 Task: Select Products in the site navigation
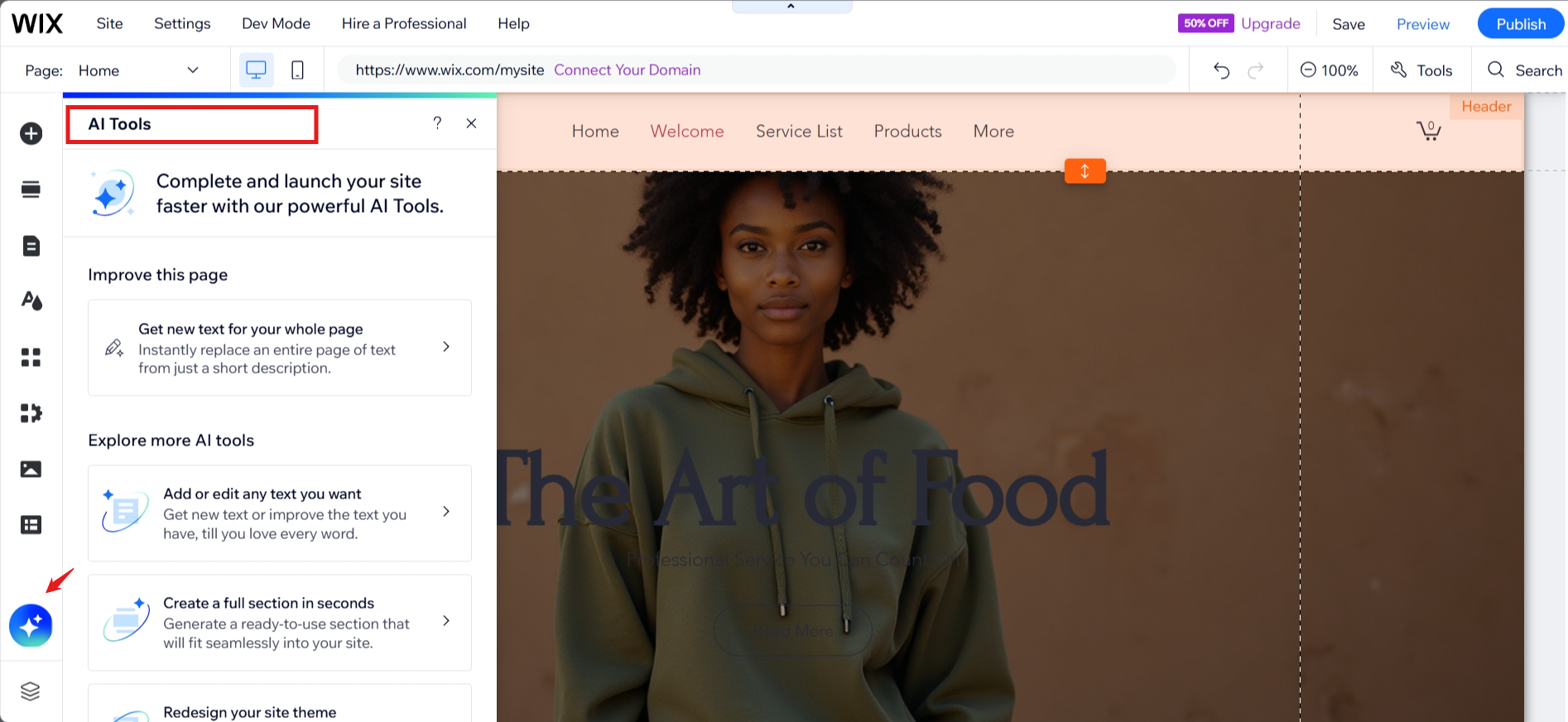[908, 131]
